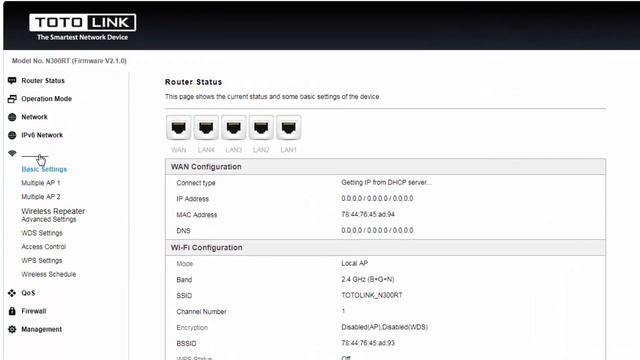Click the Firewall lock icon
This screenshot has width=640, height=360.
(x=12, y=311)
